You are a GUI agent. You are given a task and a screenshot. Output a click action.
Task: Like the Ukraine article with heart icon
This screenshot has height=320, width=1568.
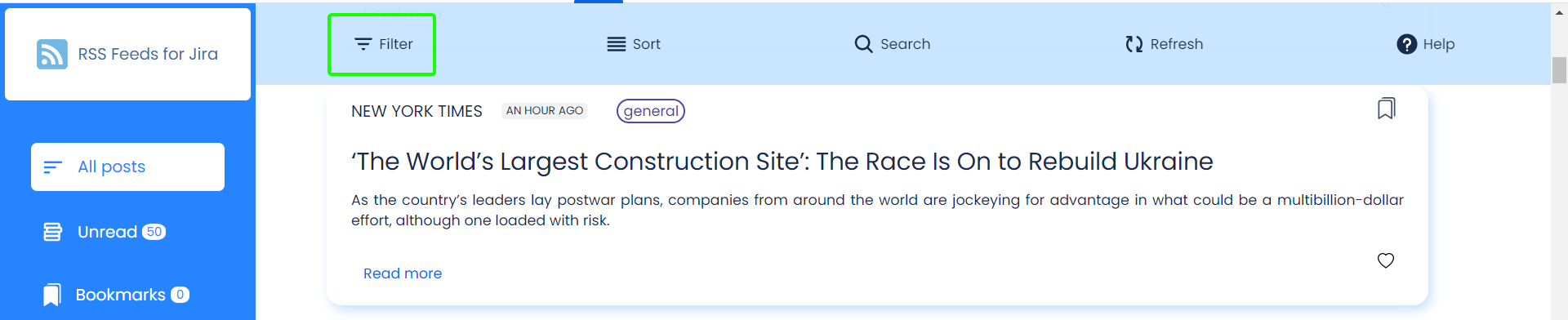tap(1386, 260)
